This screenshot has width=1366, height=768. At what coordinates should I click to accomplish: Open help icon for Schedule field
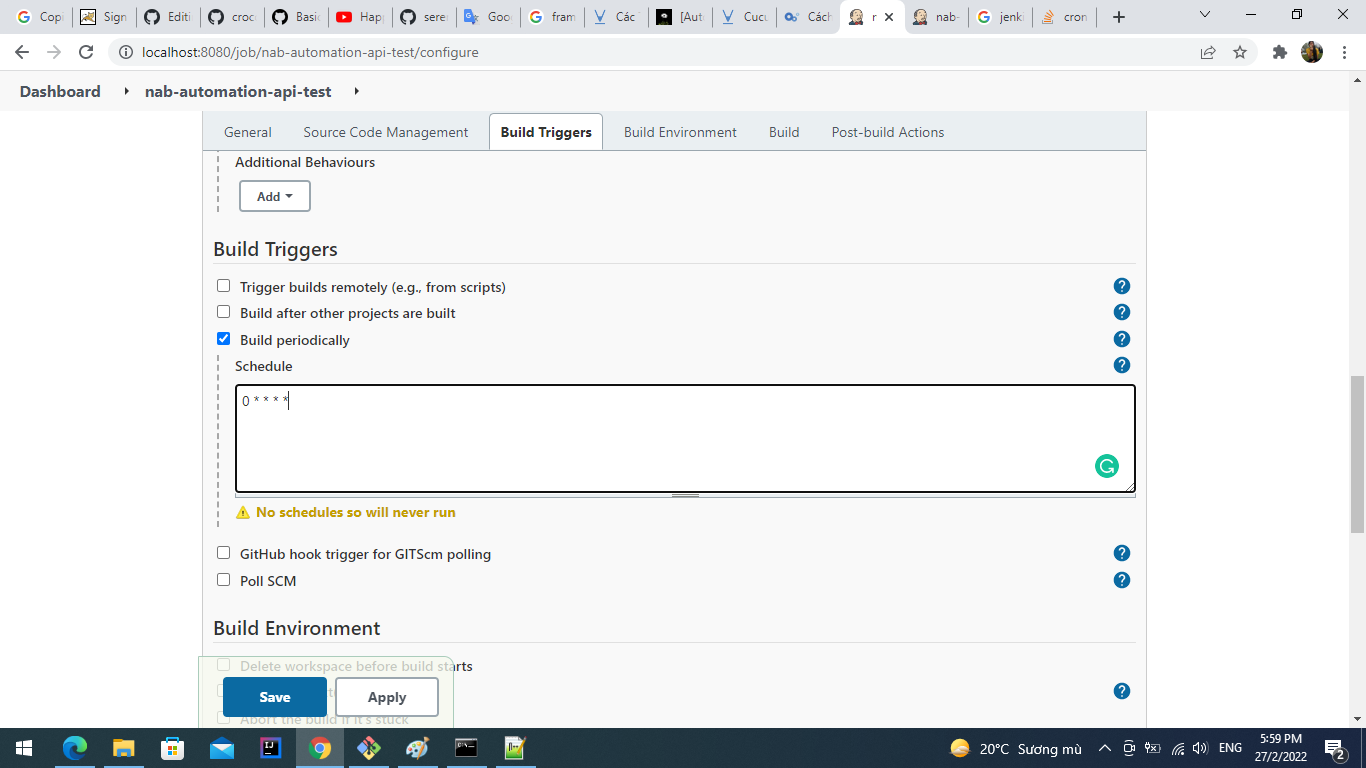[1122, 365]
